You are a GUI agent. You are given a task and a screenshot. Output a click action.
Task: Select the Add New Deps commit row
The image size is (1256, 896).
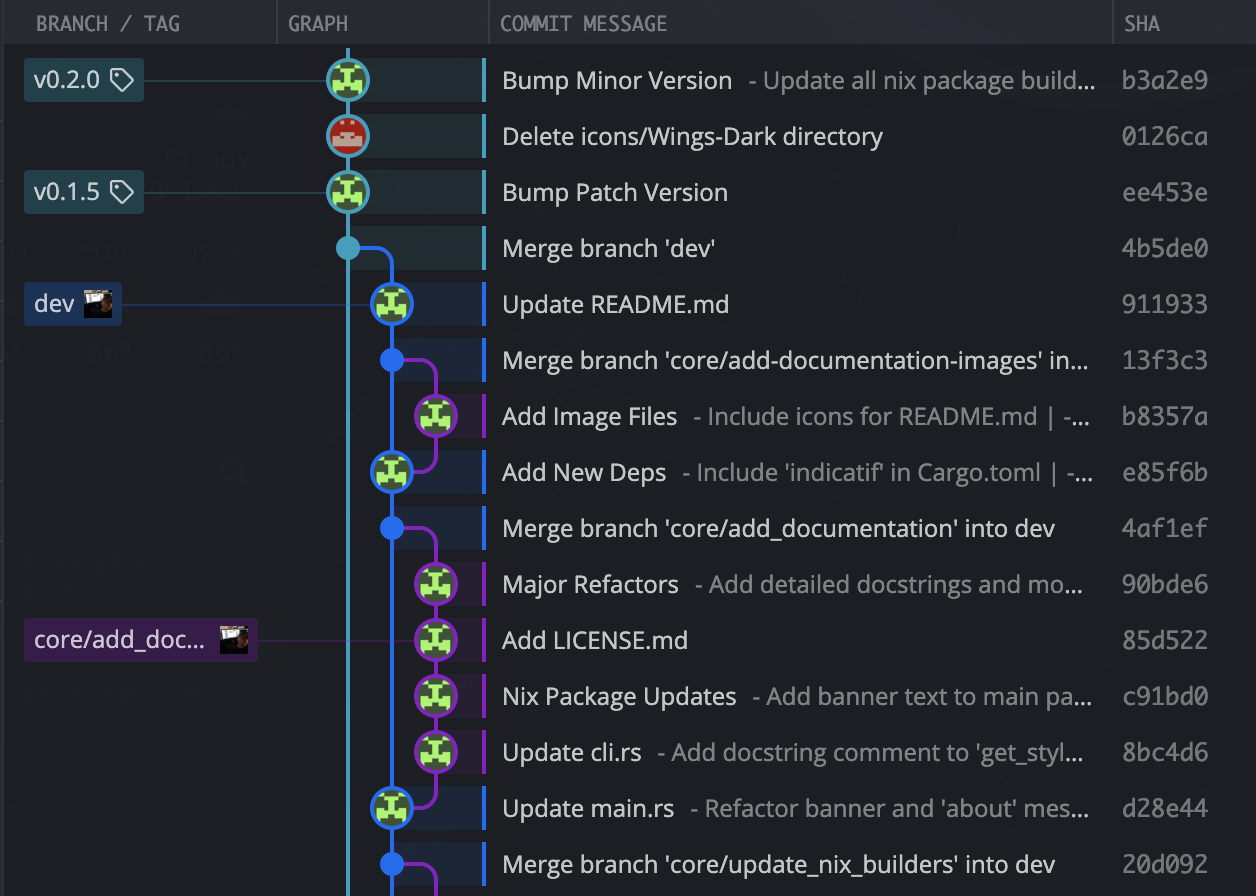tap(583, 471)
